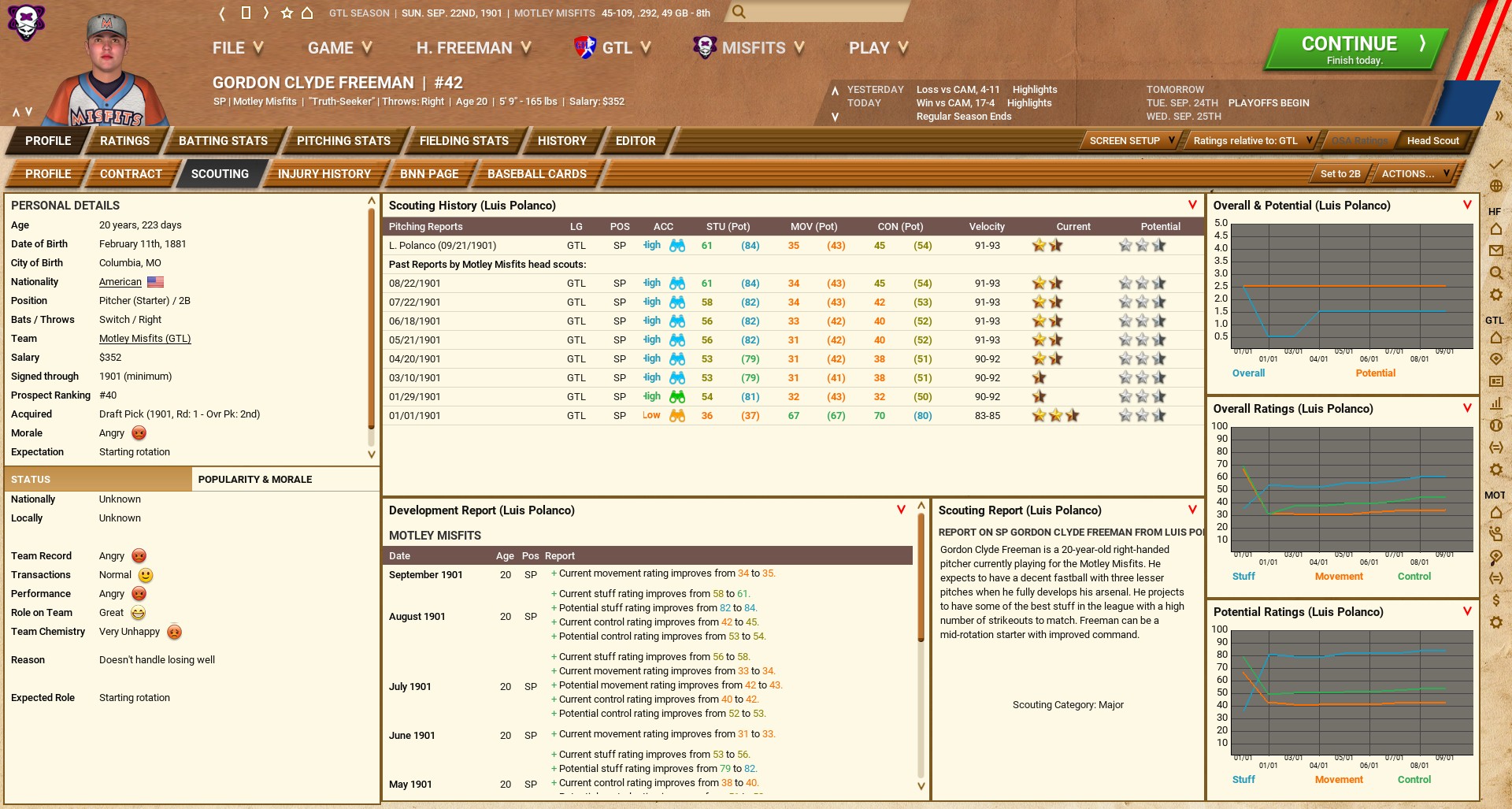
Task: Click the bookmark star icon in top bar
Action: [287, 13]
